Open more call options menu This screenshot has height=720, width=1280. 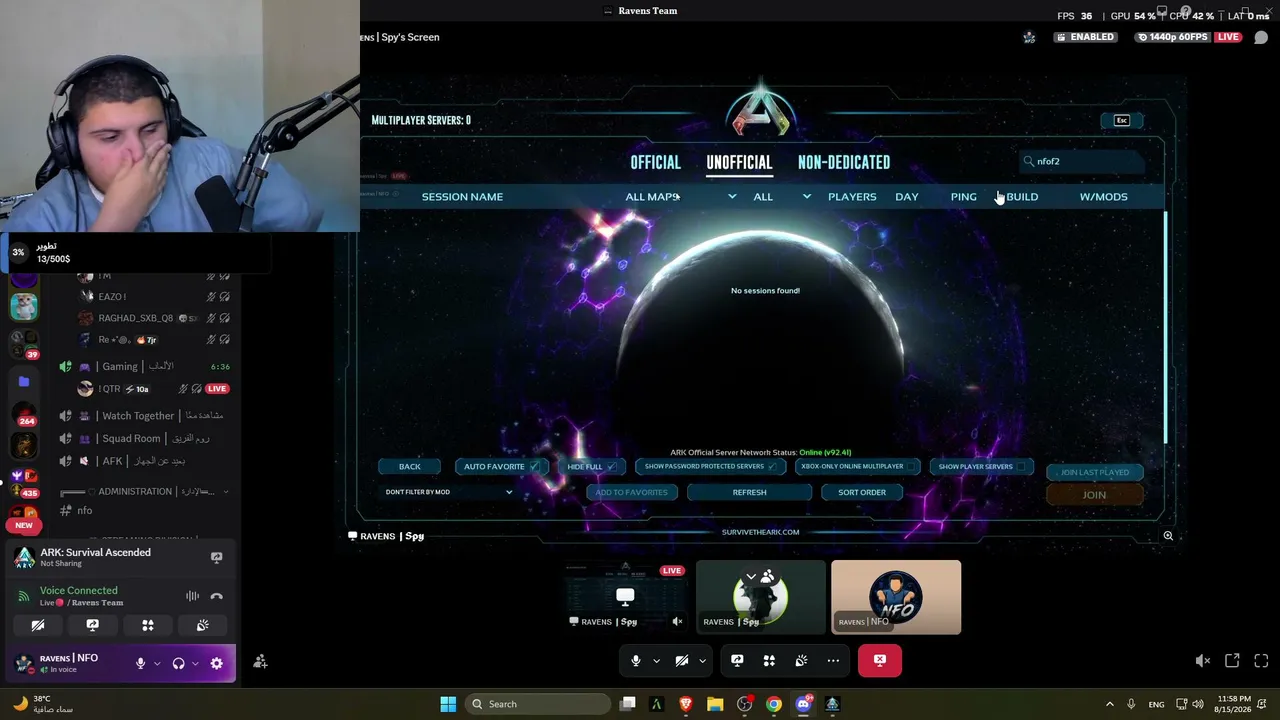(x=833, y=660)
